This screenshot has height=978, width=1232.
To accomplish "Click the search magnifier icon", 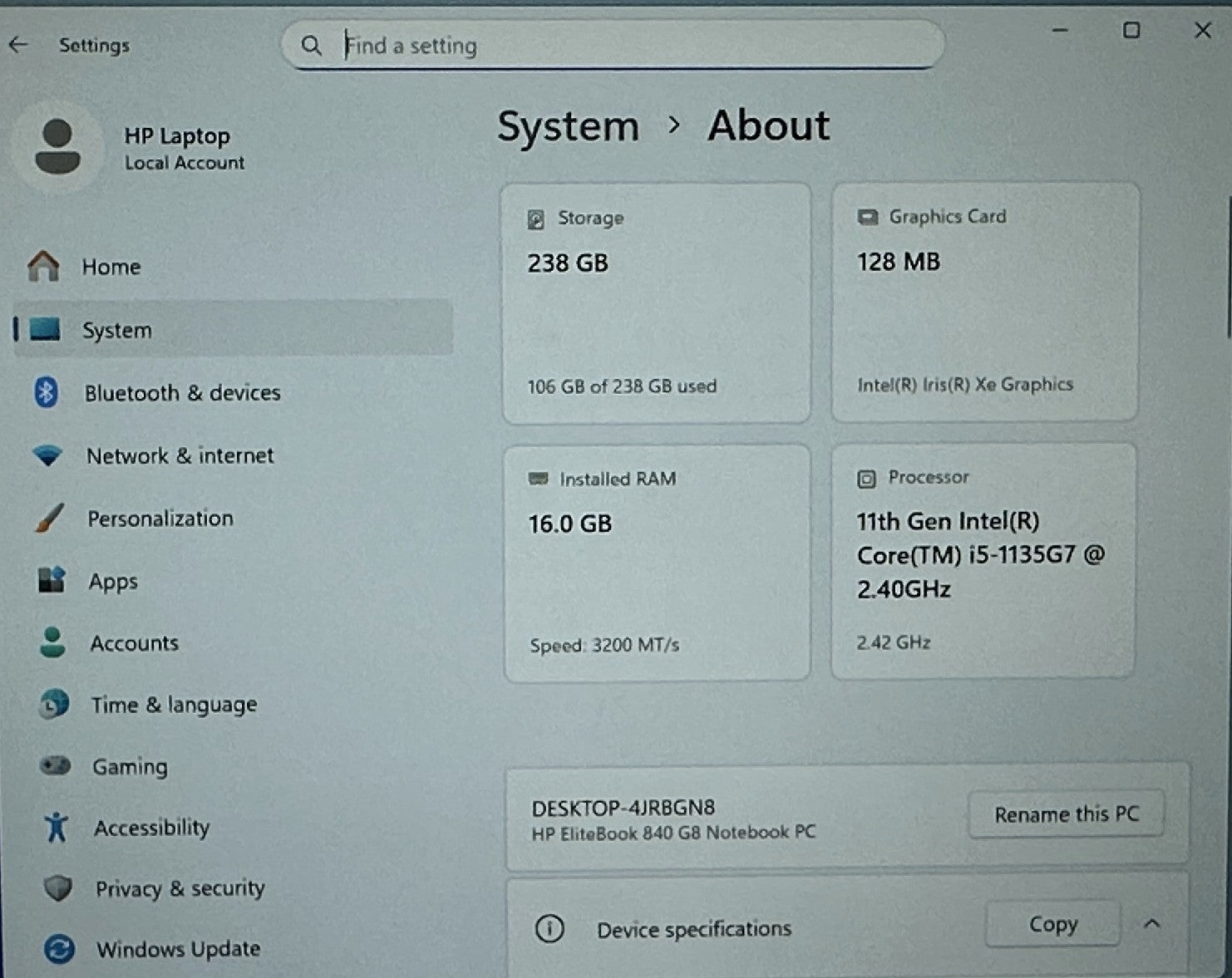I will (312, 46).
